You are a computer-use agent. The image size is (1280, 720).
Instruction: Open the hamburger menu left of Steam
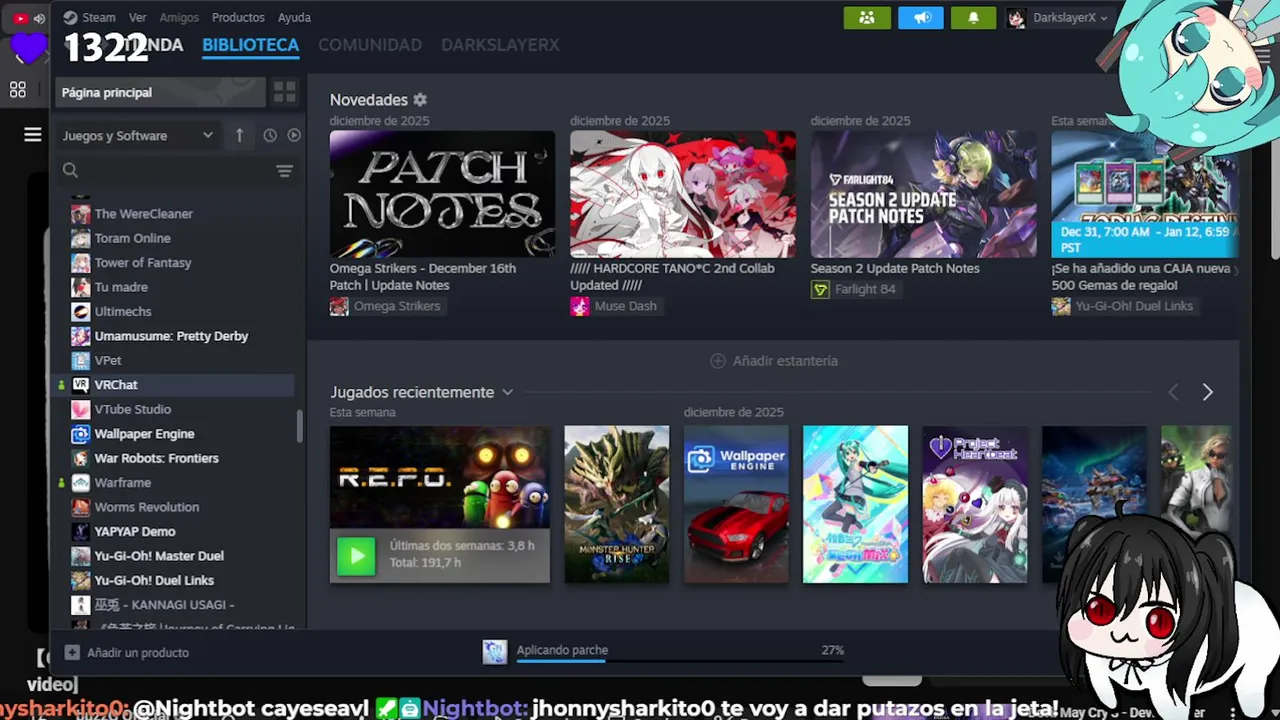coord(33,135)
